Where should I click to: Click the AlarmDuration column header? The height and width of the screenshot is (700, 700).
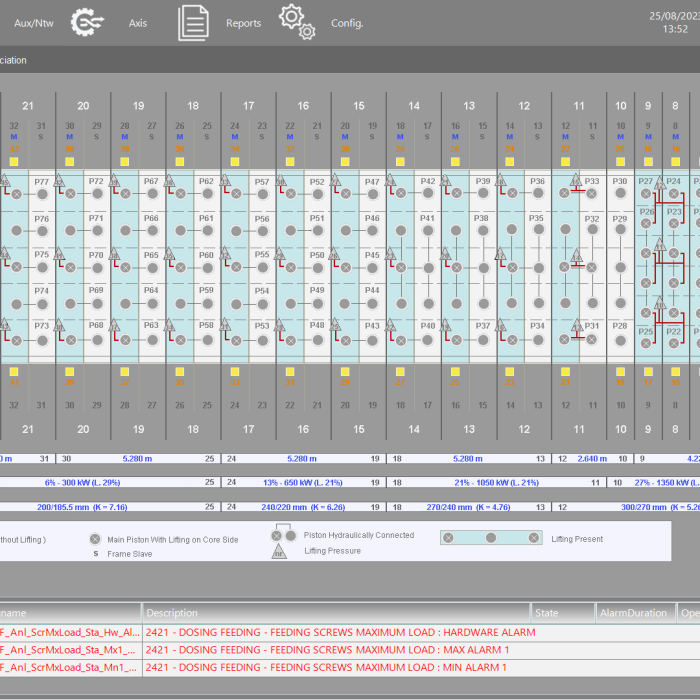pos(633,613)
